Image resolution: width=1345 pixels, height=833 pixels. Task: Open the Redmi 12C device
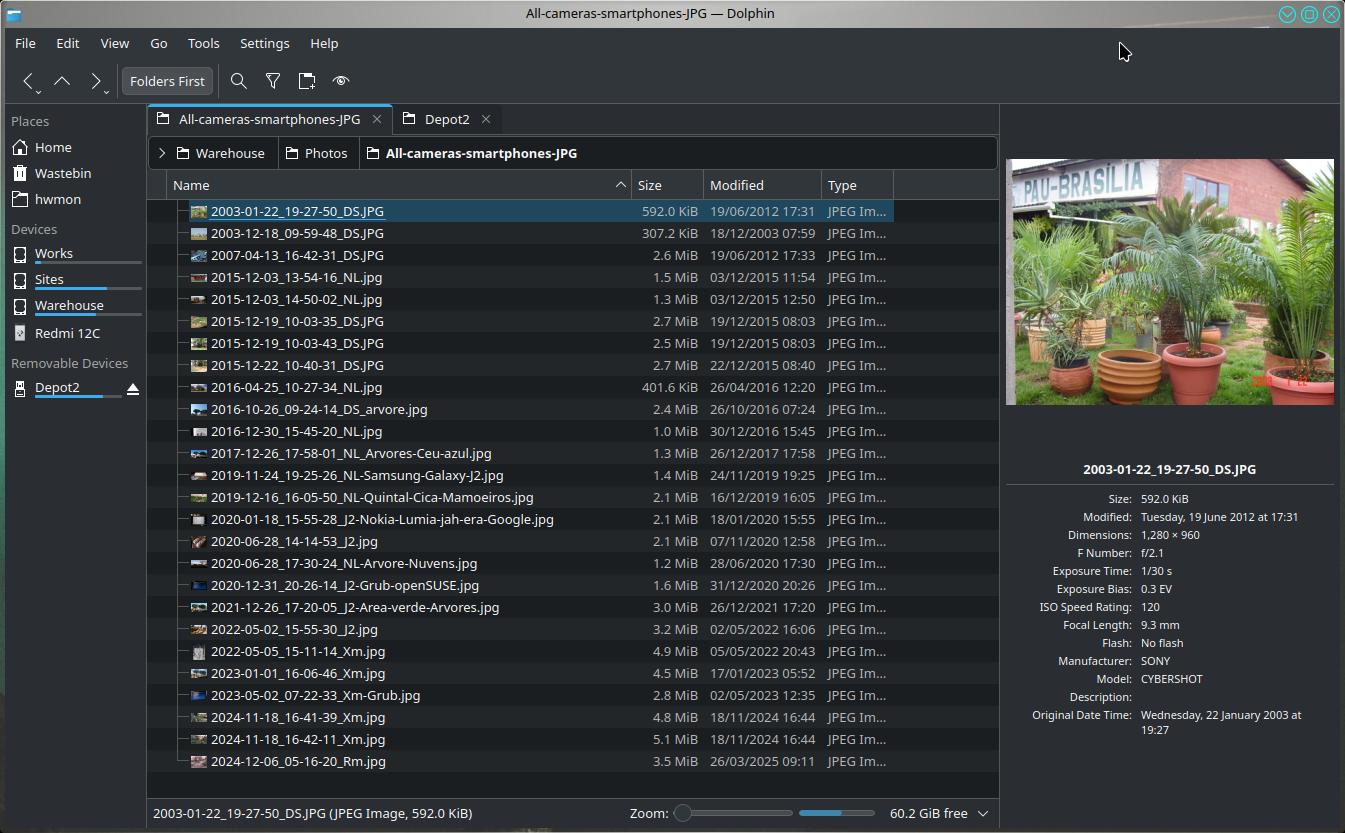coord(67,333)
